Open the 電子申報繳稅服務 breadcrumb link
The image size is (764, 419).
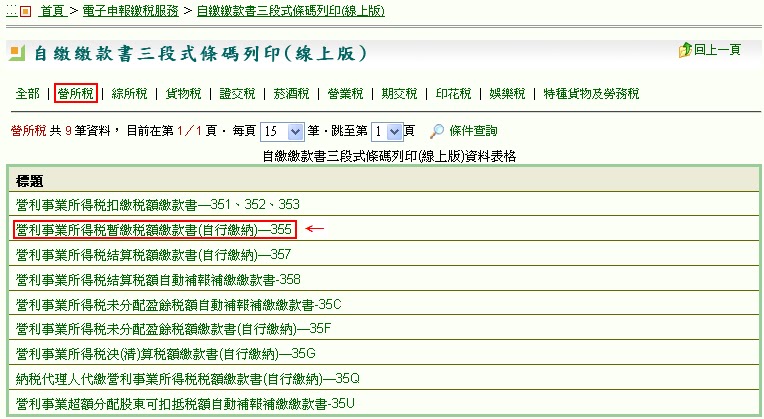pyautogui.click(x=131, y=11)
